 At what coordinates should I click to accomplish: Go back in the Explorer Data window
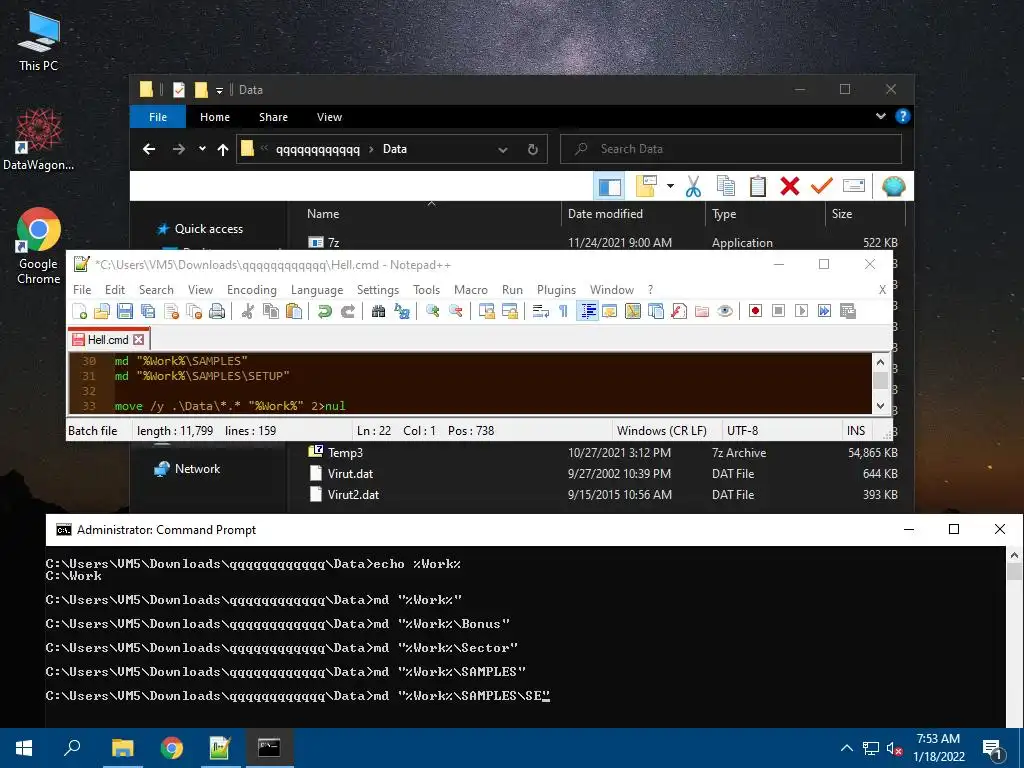coord(149,150)
